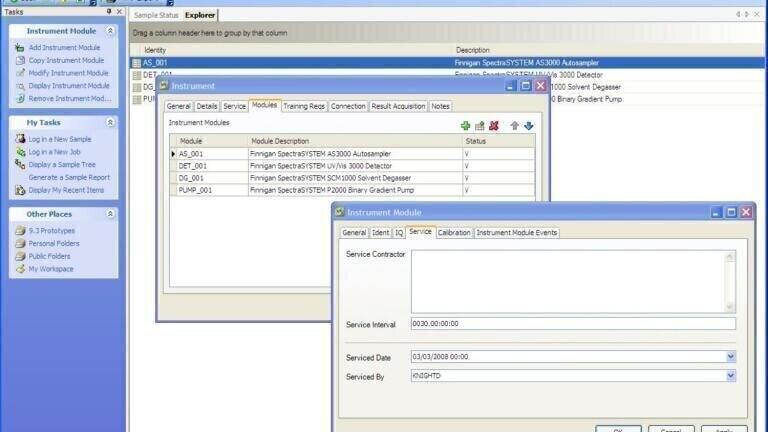Pin the Tasks panel
This screenshot has height=432, width=768.
click(109, 11)
